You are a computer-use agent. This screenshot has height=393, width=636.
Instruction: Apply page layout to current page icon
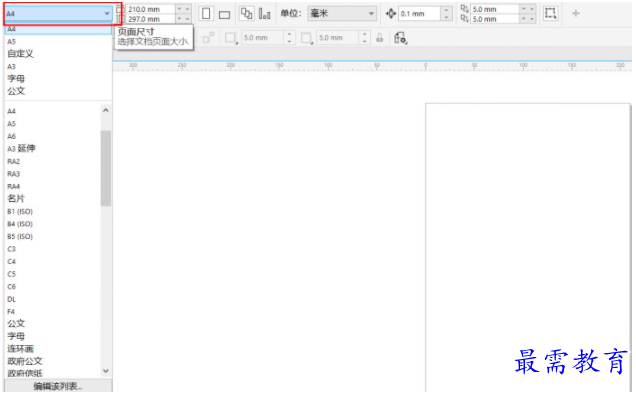click(264, 14)
